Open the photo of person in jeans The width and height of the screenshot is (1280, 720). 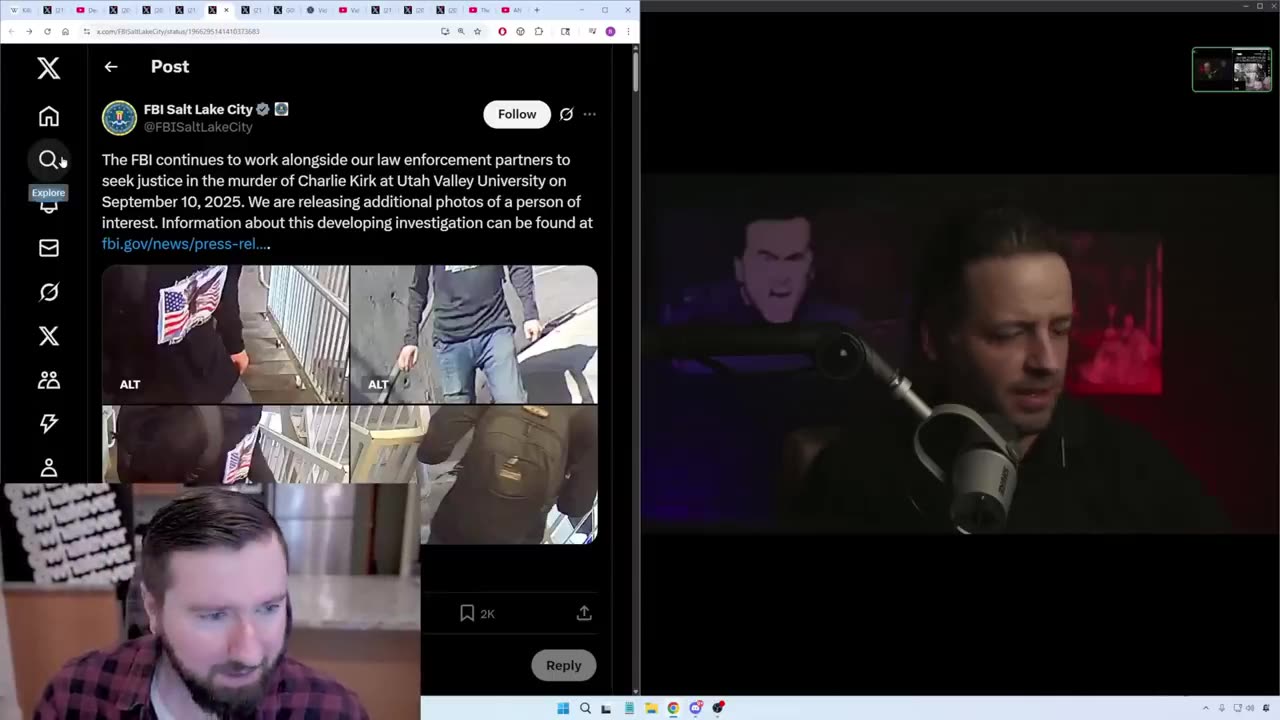[x=474, y=334]
